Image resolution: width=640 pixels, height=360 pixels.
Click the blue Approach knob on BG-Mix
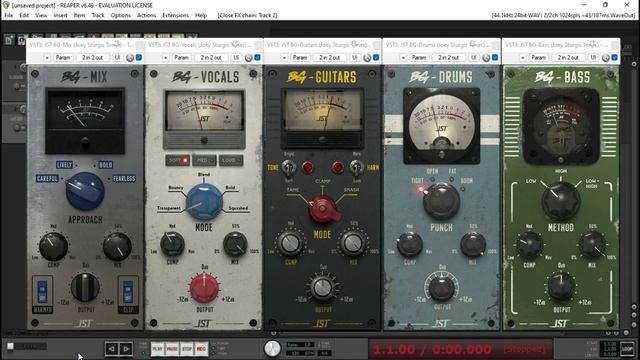tap(85, 191)
